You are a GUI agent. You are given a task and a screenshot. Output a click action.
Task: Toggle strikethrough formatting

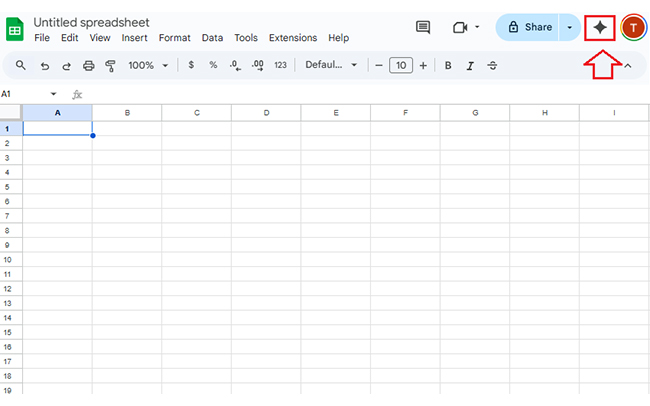coord(492,65)
